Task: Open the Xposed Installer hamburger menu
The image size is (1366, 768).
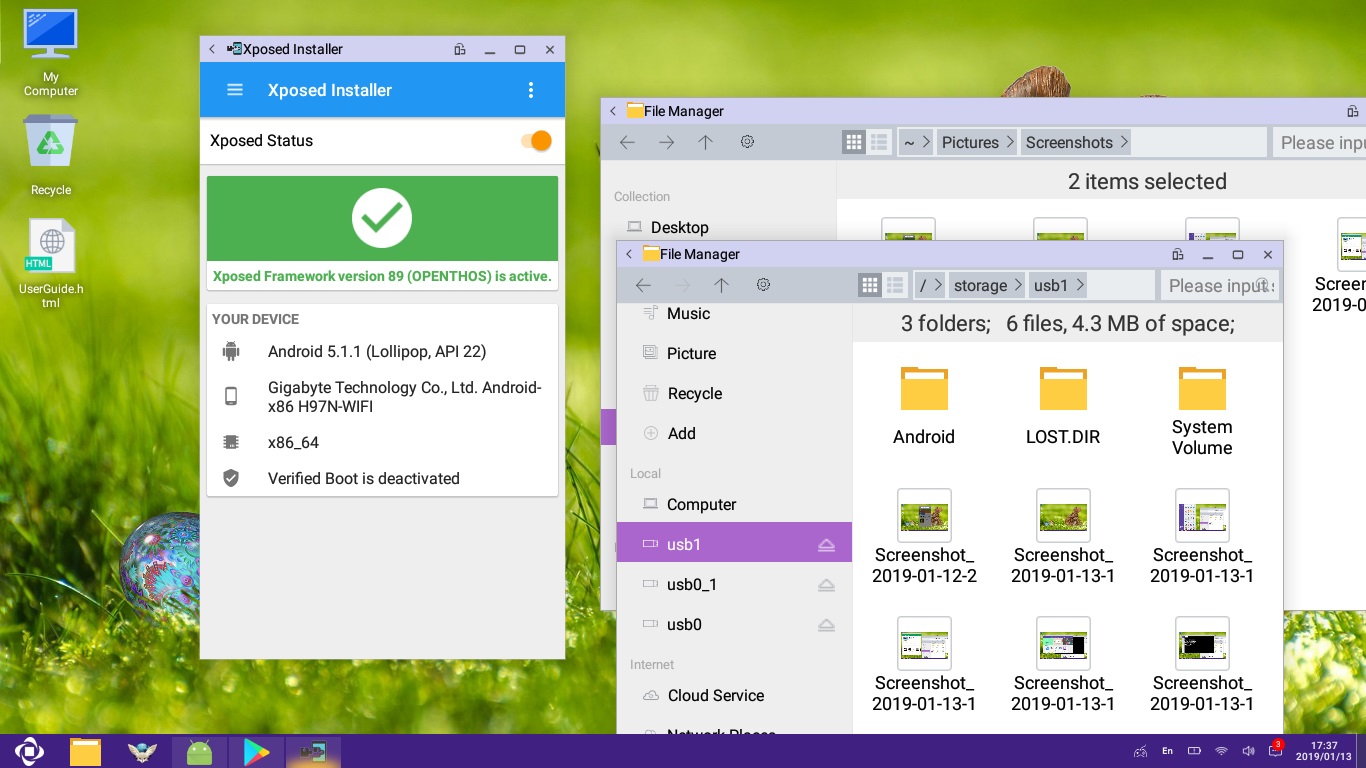Action: tap(235, 90)
